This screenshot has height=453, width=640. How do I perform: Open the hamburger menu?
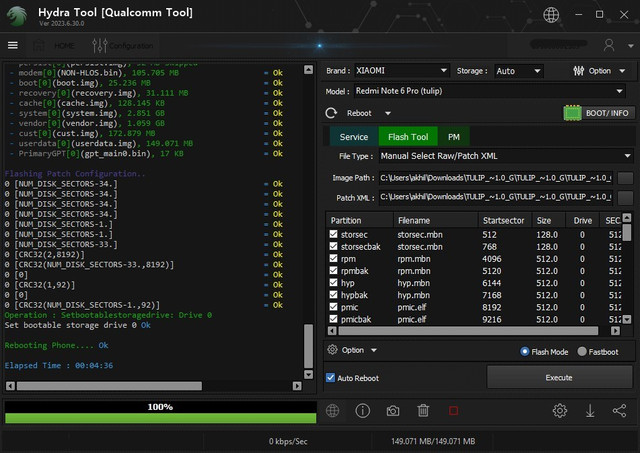pyautogui.click(x=13, y=45)
